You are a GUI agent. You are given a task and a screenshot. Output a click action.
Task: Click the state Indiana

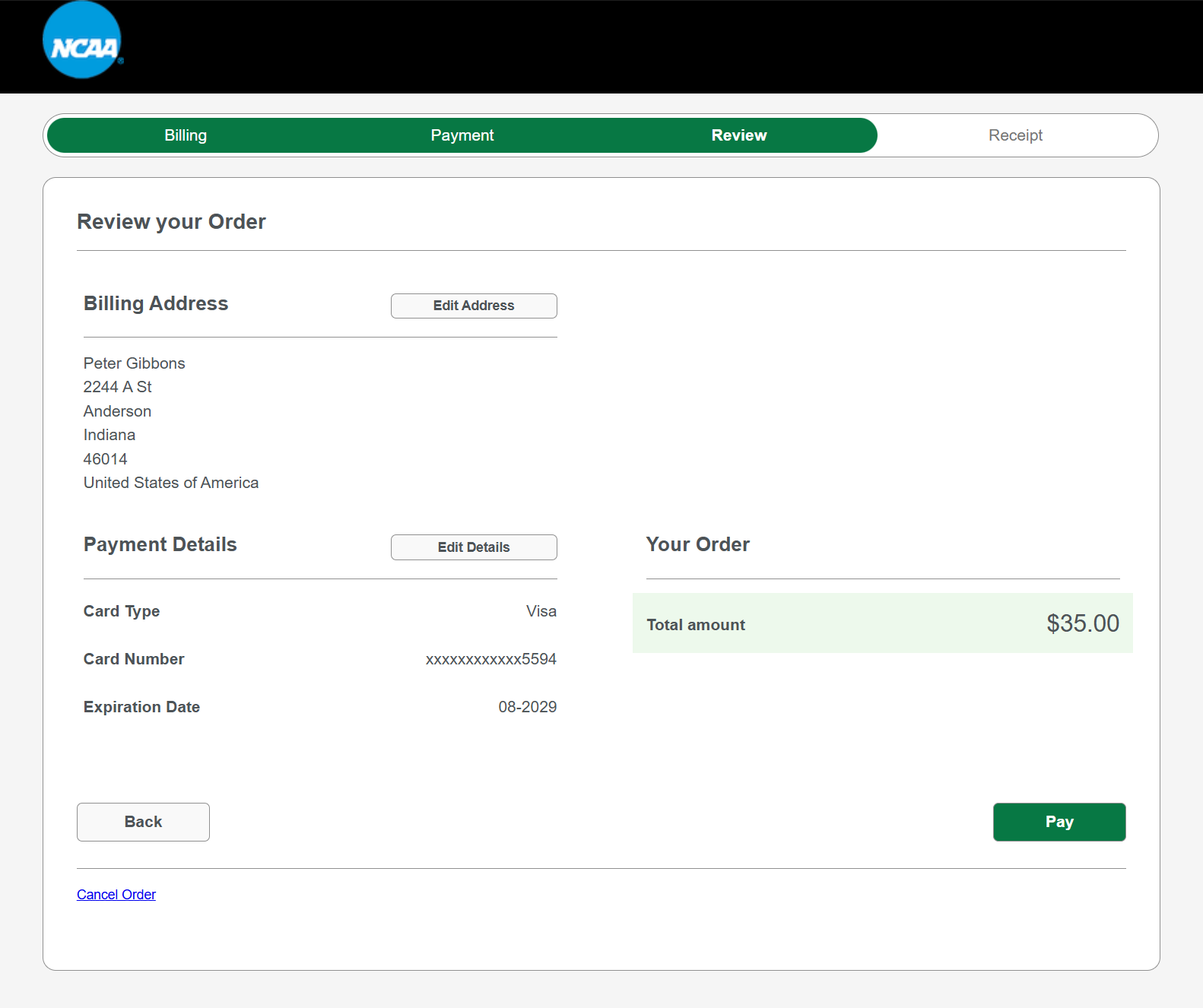click(x=110, y=435)
